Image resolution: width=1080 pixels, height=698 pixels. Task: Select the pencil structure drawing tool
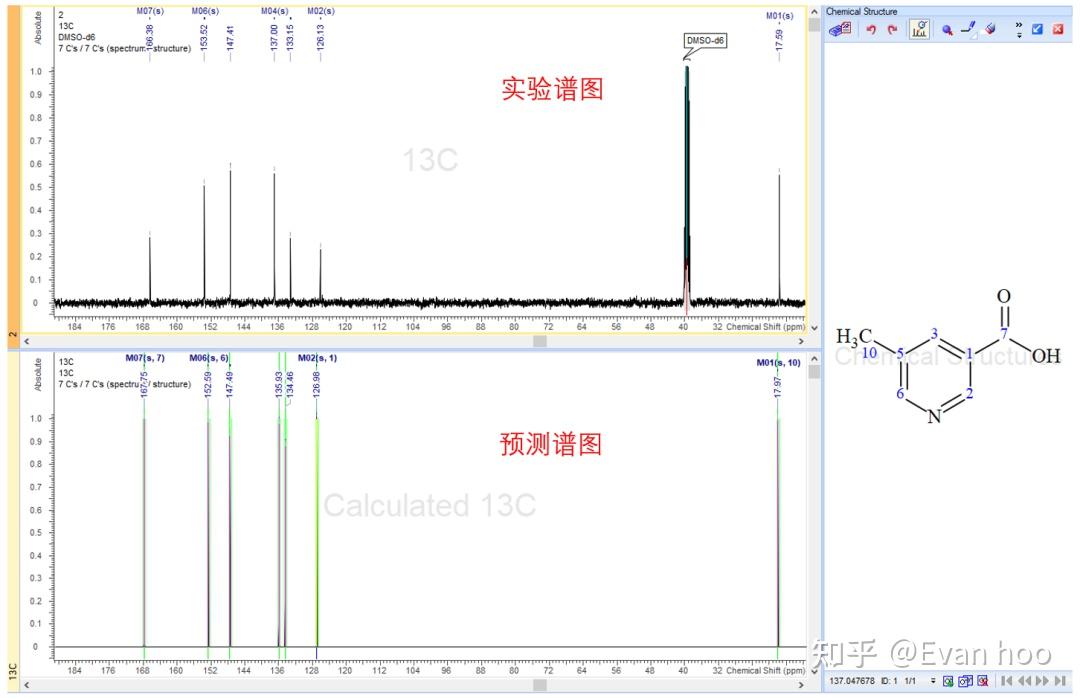(x=967, y=28)
